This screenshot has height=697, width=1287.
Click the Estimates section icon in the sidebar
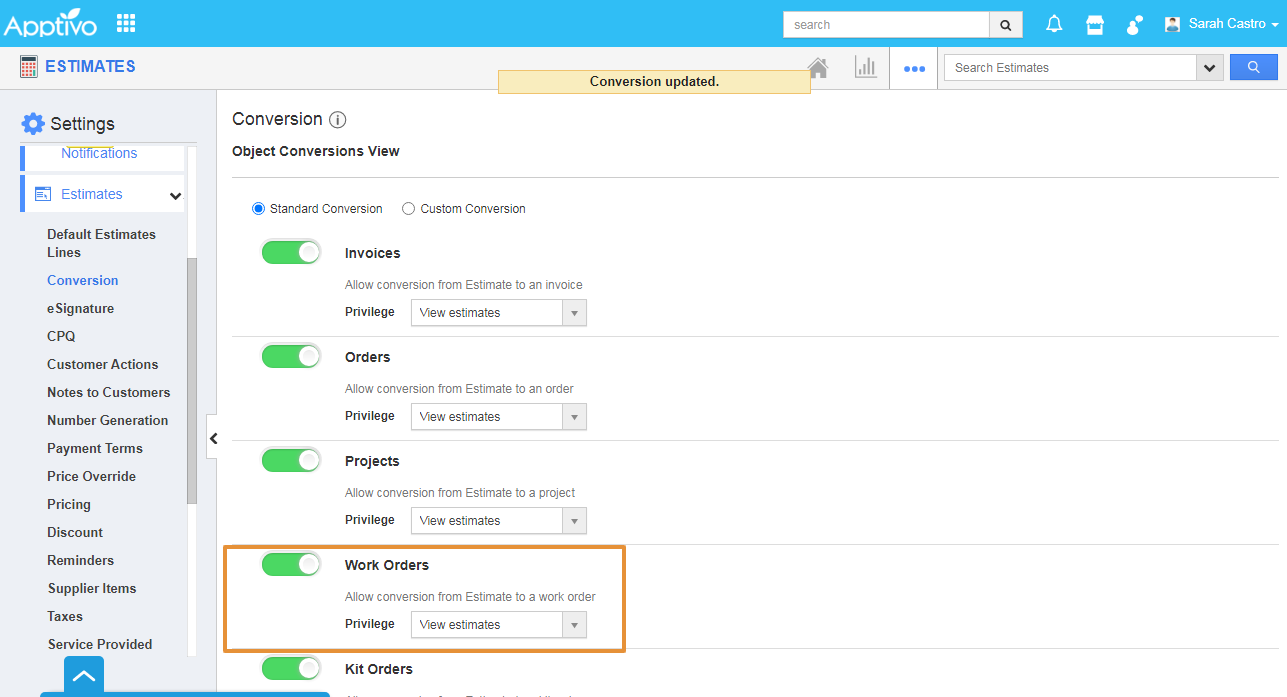(x=43, y=194)
